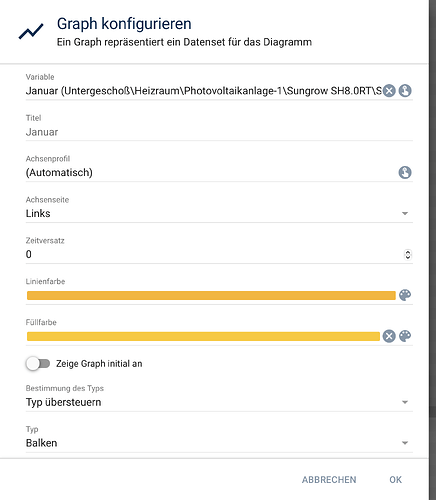Viewport: 436px width, 500px height.
Task: Click the Zeitversatz number field
Action: (213, 254)
